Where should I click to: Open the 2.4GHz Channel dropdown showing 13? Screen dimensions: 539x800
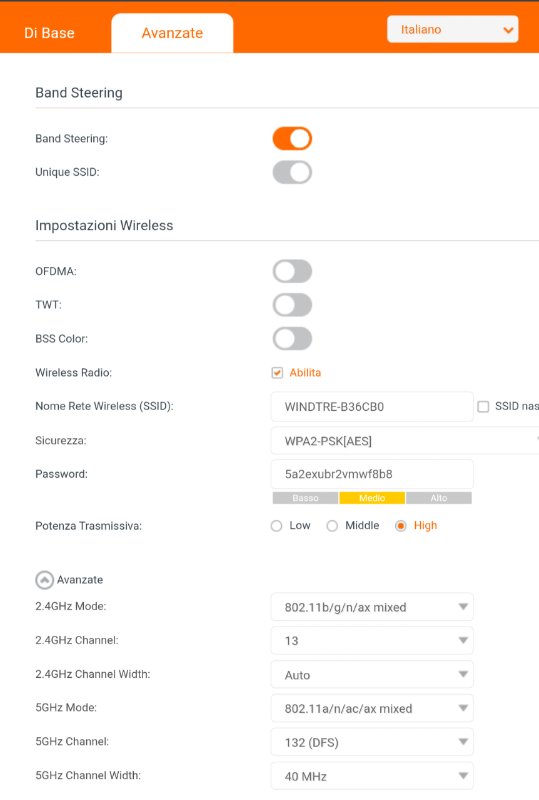[x=372, y=641]
